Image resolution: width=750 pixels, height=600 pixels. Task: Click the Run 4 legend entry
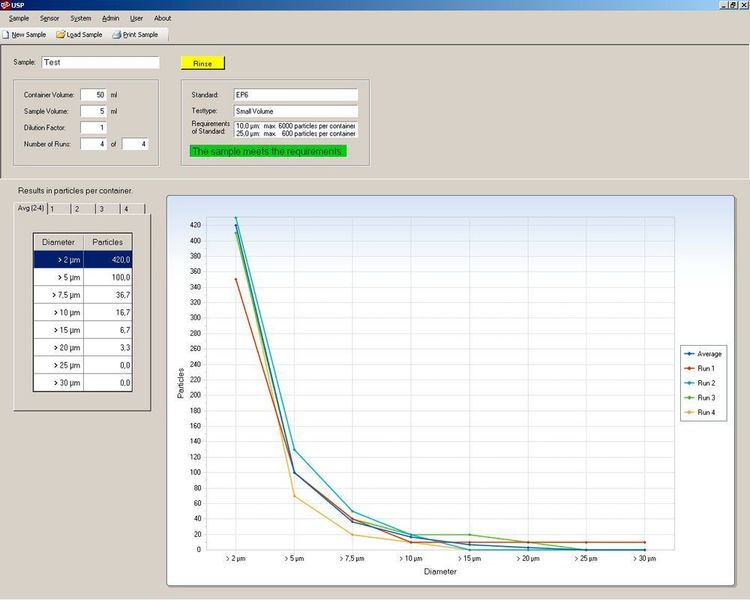coord(700,412)
